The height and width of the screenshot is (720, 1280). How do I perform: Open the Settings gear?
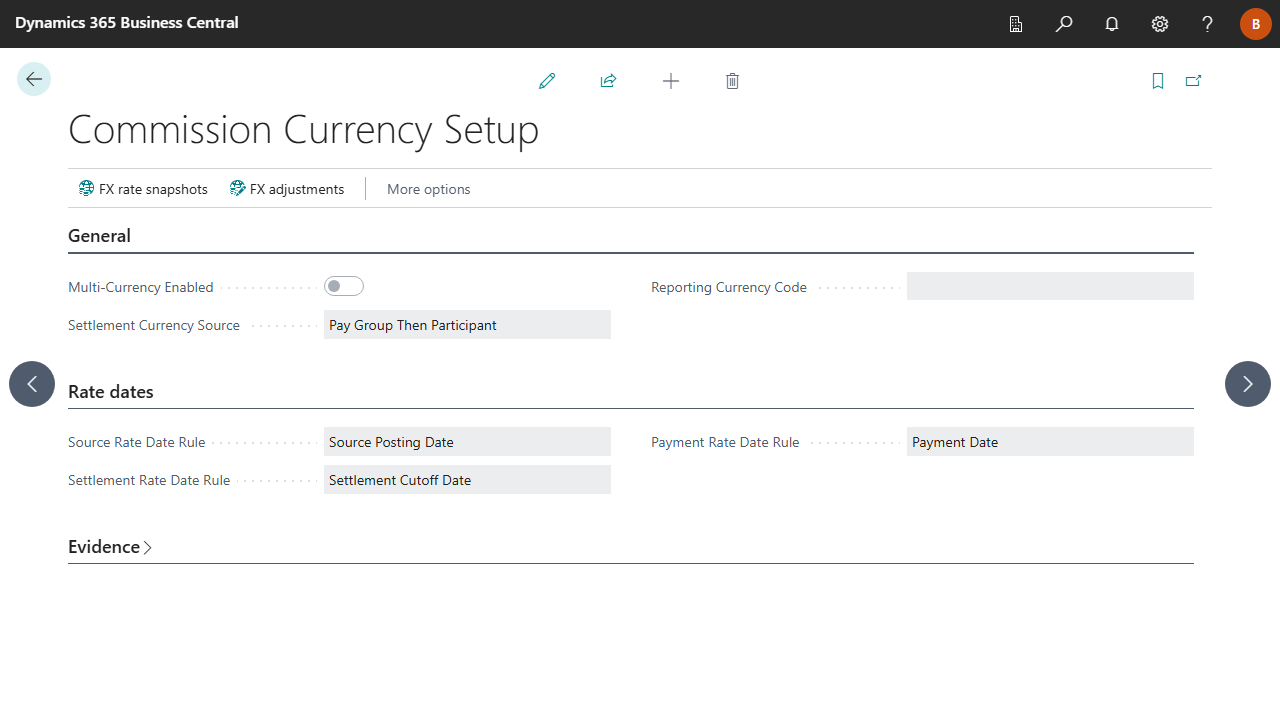click(1160, 24)
